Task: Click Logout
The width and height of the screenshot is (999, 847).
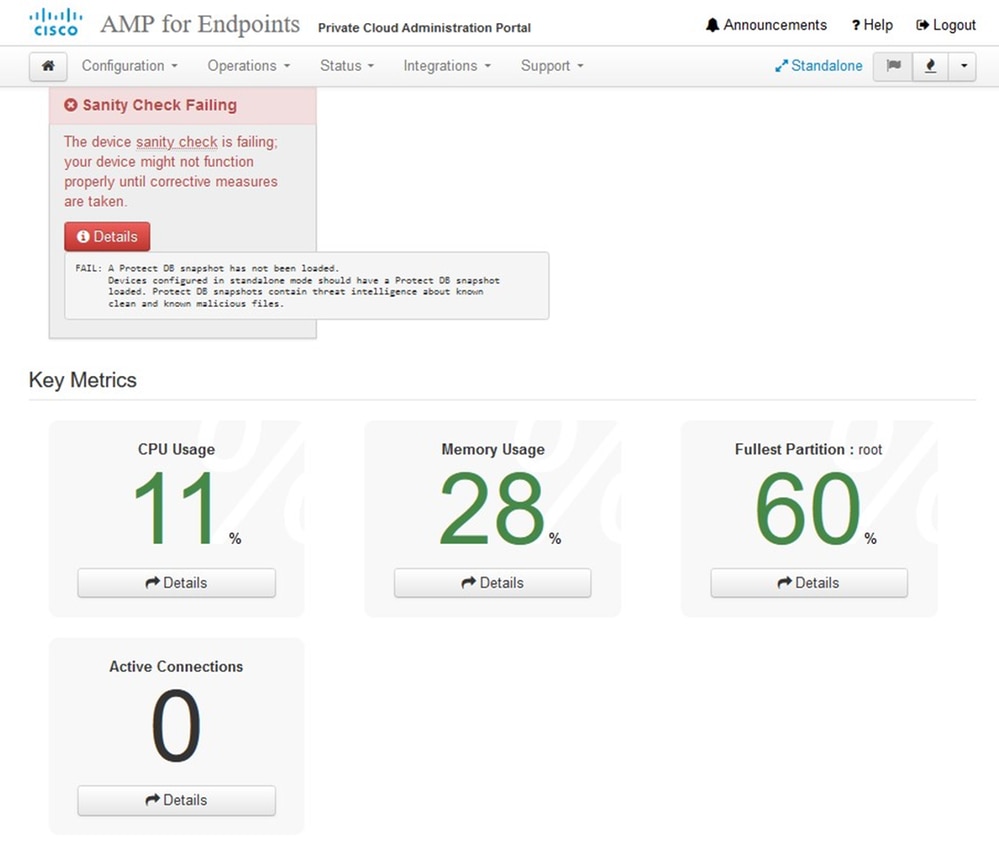Action: [x=946, y=25]
